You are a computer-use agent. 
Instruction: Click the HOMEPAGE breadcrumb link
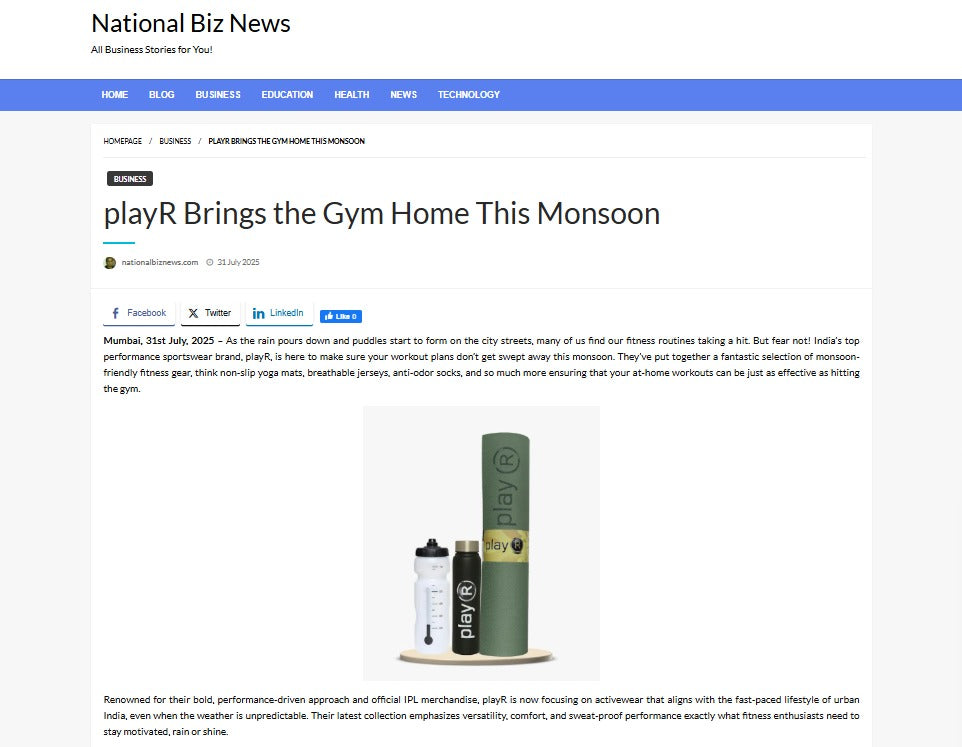coord(123,141)
